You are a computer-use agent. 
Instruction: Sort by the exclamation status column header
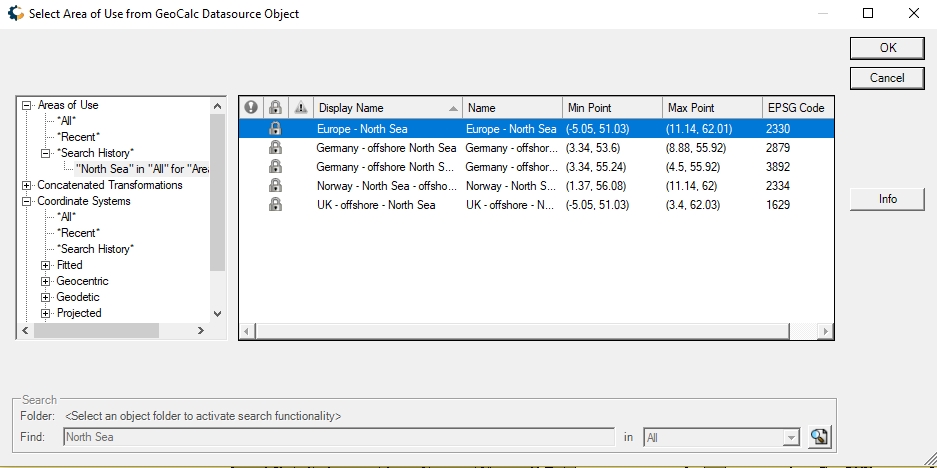click(x=251, y=108)
